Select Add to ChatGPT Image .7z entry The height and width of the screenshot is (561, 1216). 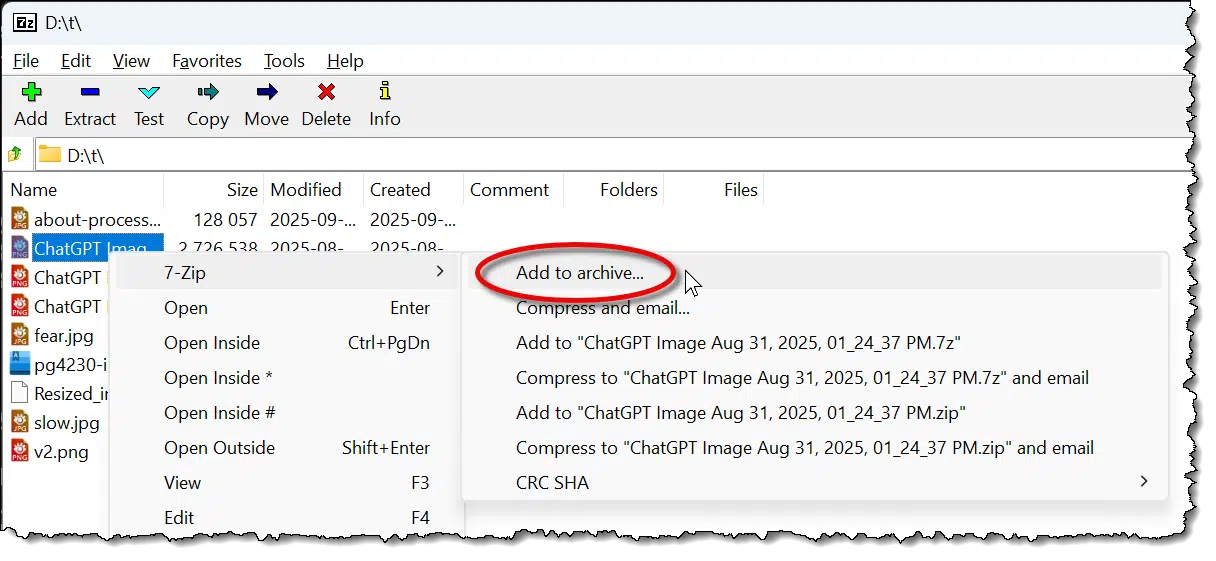tap(738, 343)
